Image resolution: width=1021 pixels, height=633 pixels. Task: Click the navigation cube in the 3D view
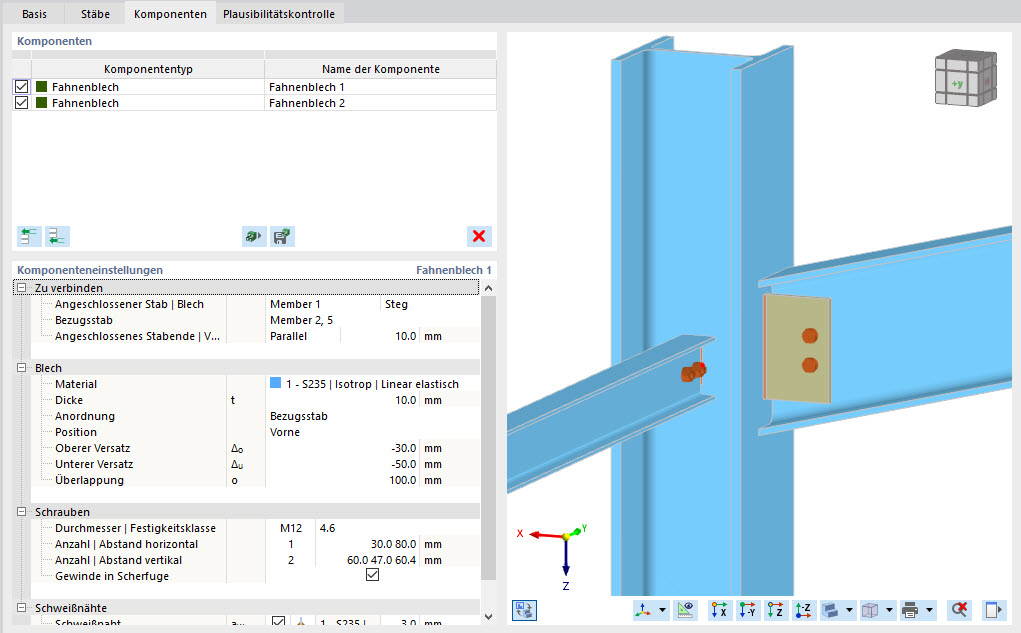(x=966, y=78)
